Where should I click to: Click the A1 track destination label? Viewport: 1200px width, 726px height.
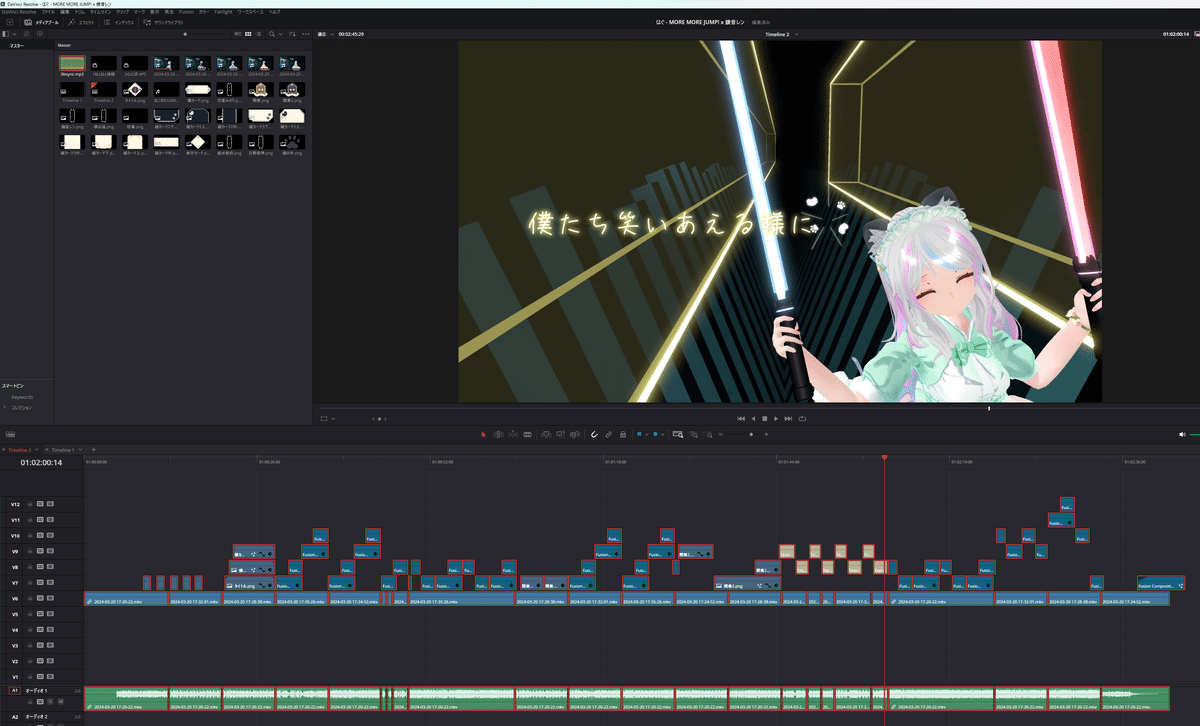[15, 690]
